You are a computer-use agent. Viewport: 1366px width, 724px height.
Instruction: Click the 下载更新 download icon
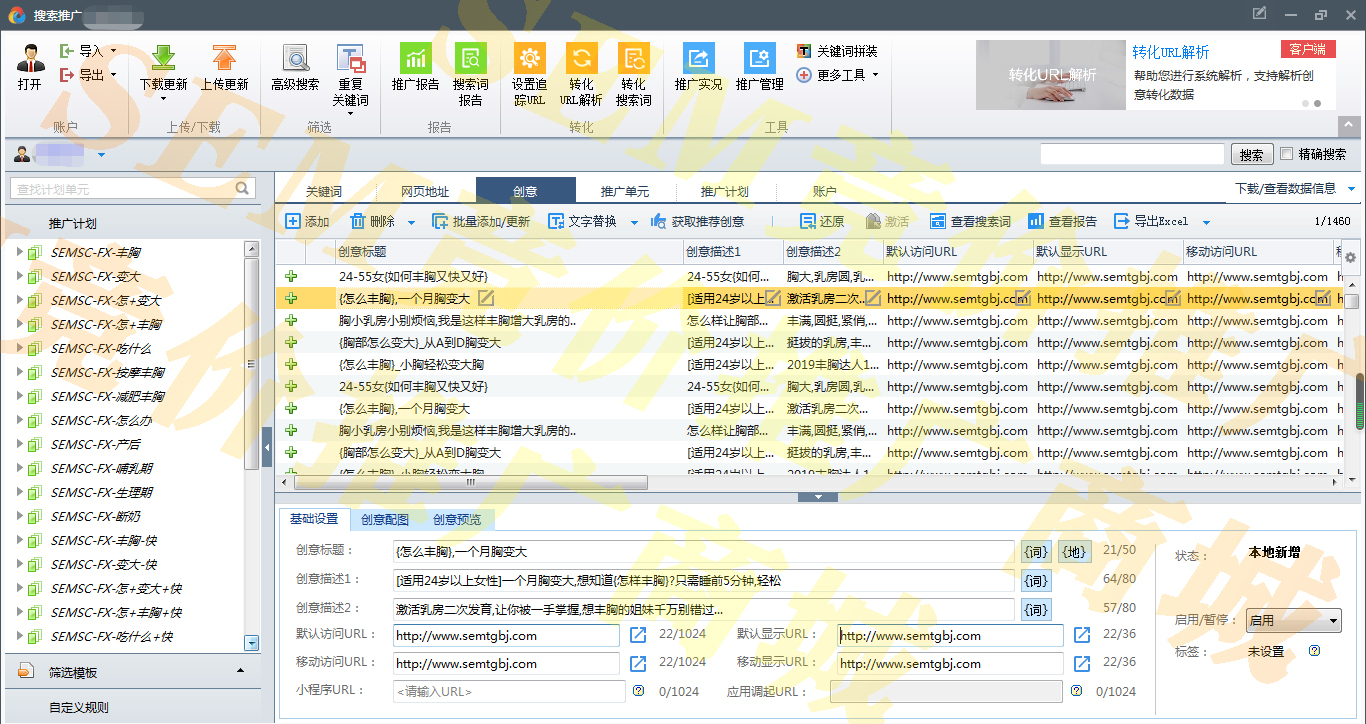pos(163,59)
